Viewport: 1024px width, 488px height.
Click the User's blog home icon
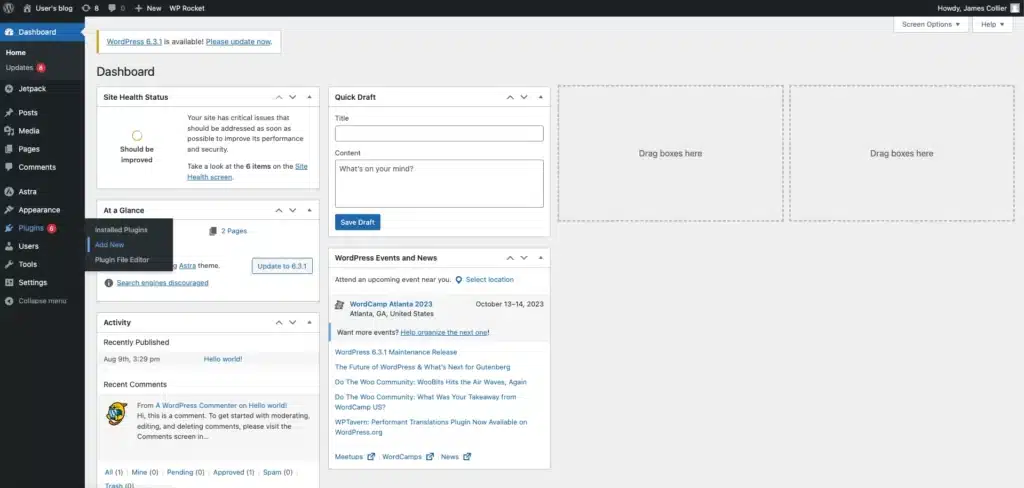27,8
